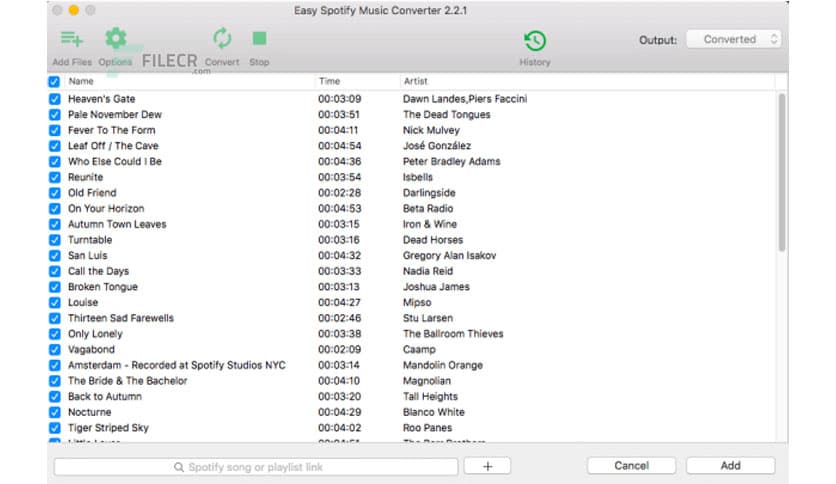836x484 pixels.
Task: Open the Options gear
Action: (115, 47)
